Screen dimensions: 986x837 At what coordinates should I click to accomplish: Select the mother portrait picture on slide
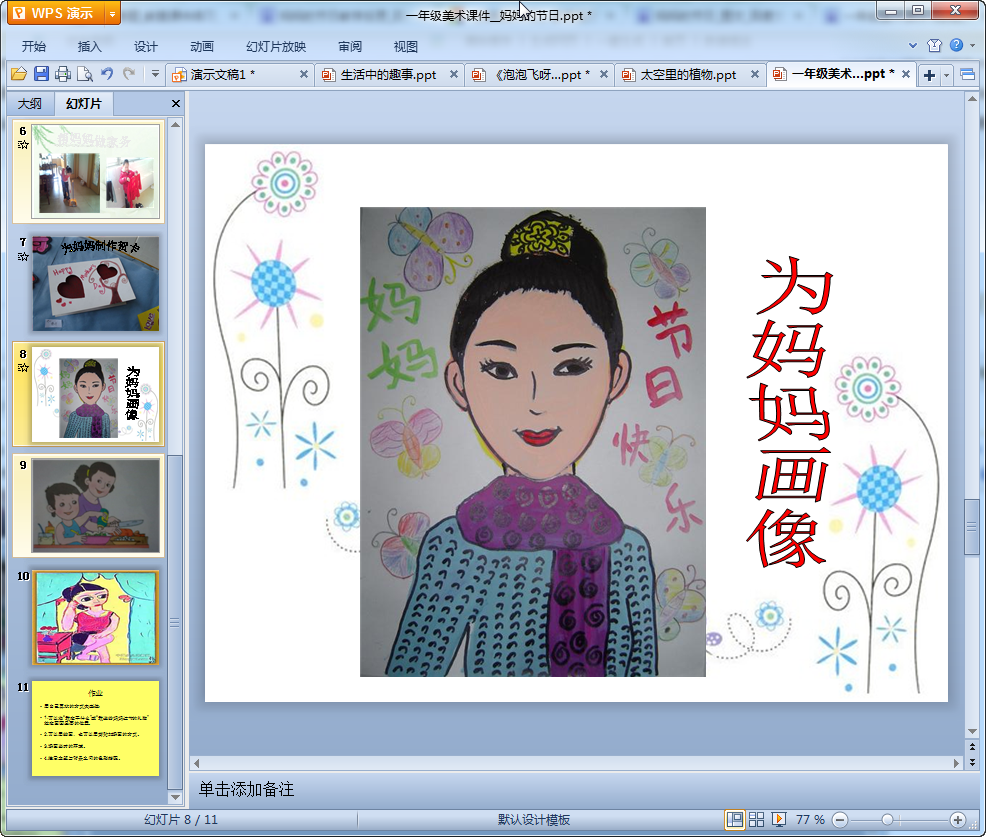click(x=533, y=441)
